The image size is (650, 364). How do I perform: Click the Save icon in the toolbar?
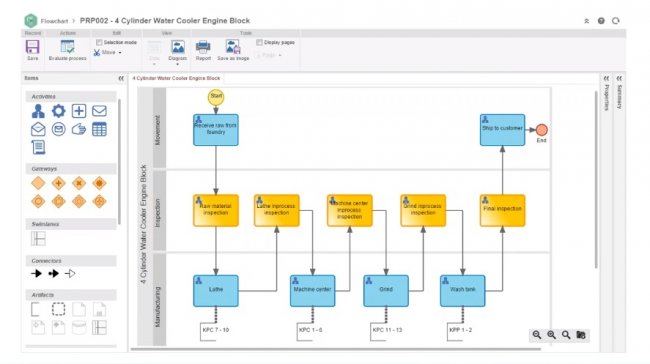point(32,47)
